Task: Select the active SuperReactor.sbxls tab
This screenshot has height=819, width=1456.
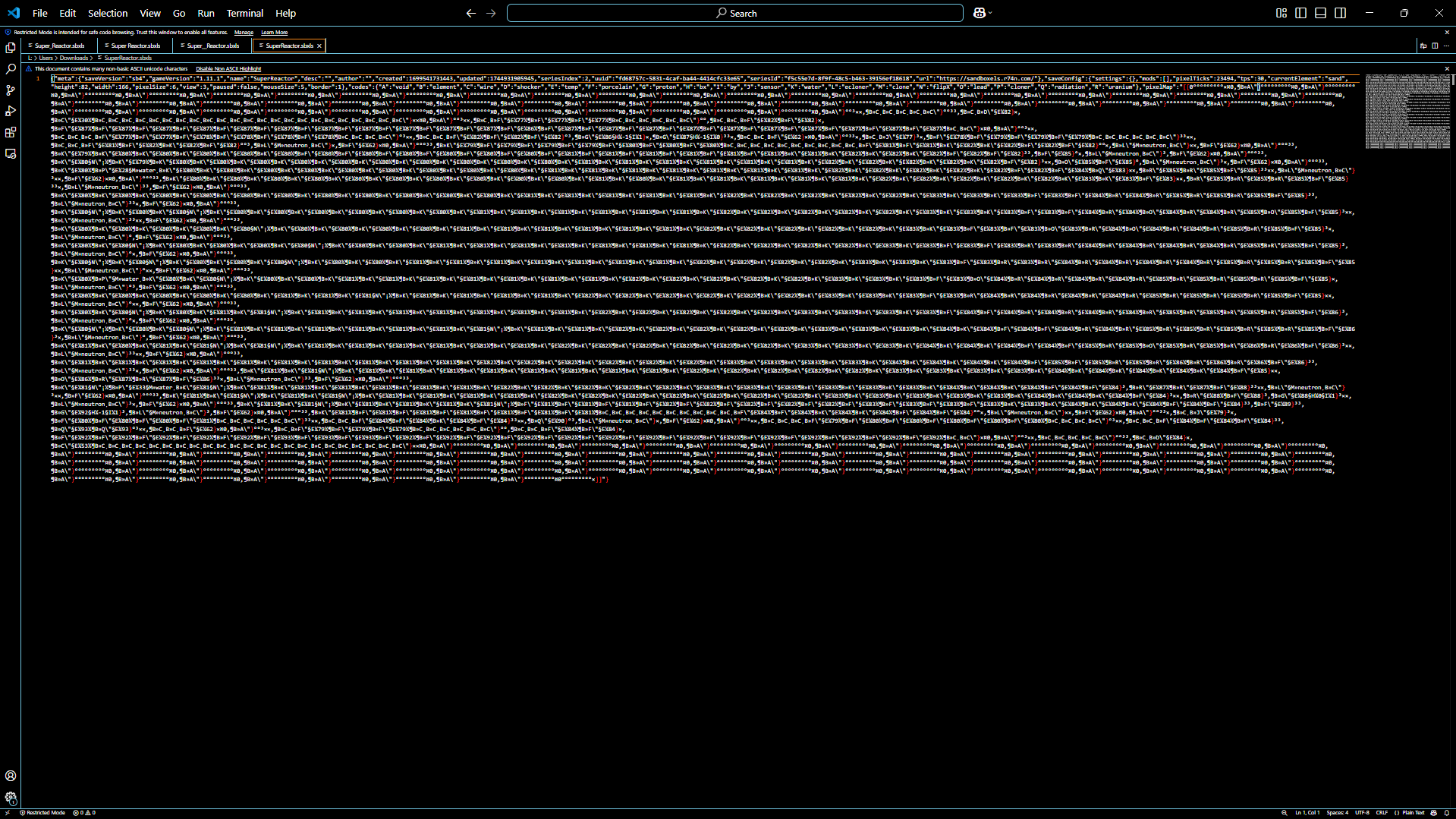Action: (x=289, y=46)
